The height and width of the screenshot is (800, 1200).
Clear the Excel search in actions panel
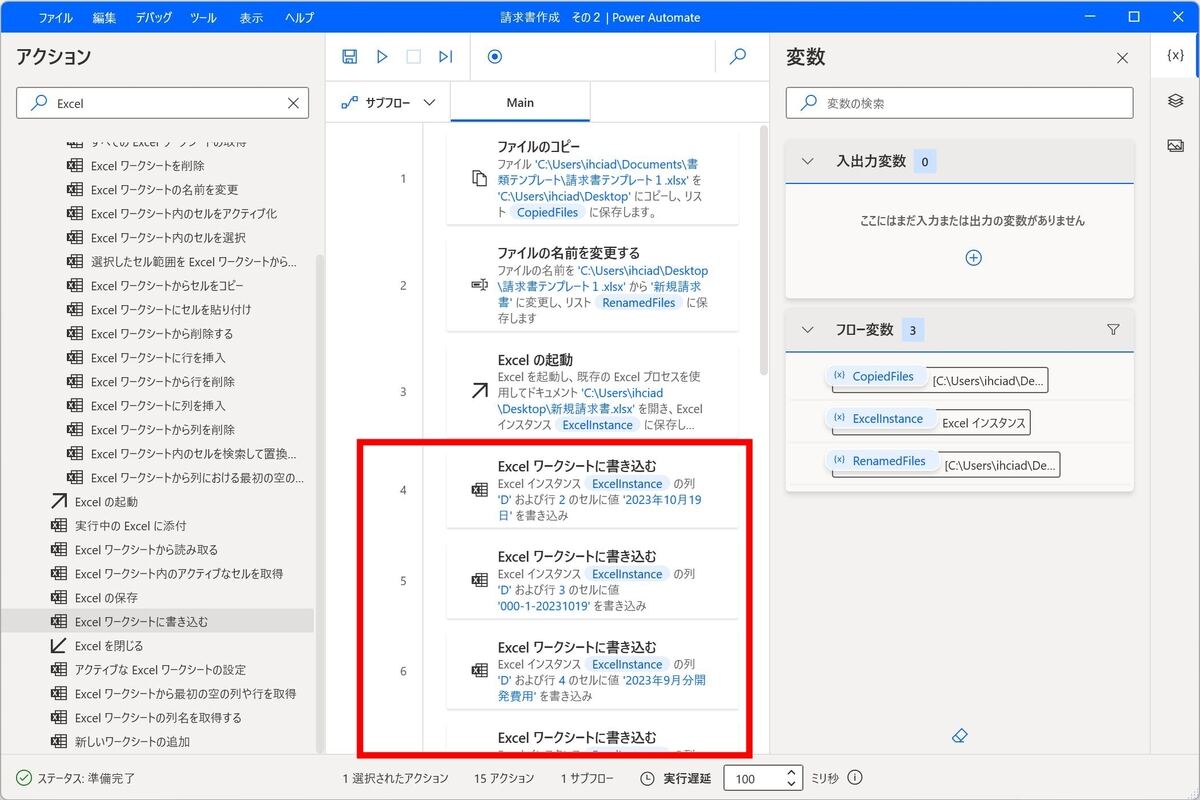click(293, 103)
